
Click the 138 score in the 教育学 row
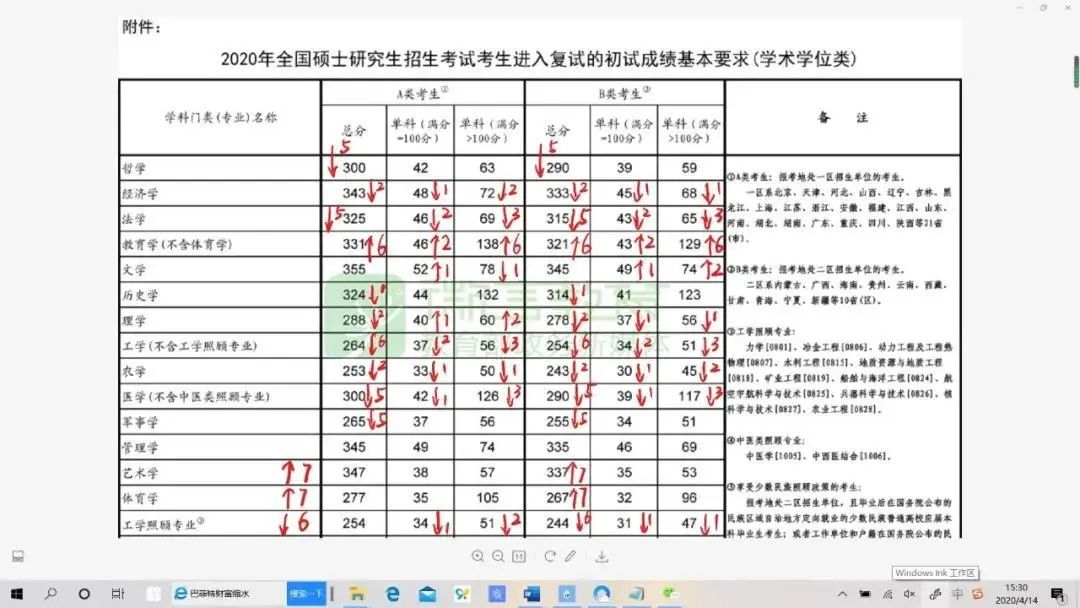click(x=488, y=244)
